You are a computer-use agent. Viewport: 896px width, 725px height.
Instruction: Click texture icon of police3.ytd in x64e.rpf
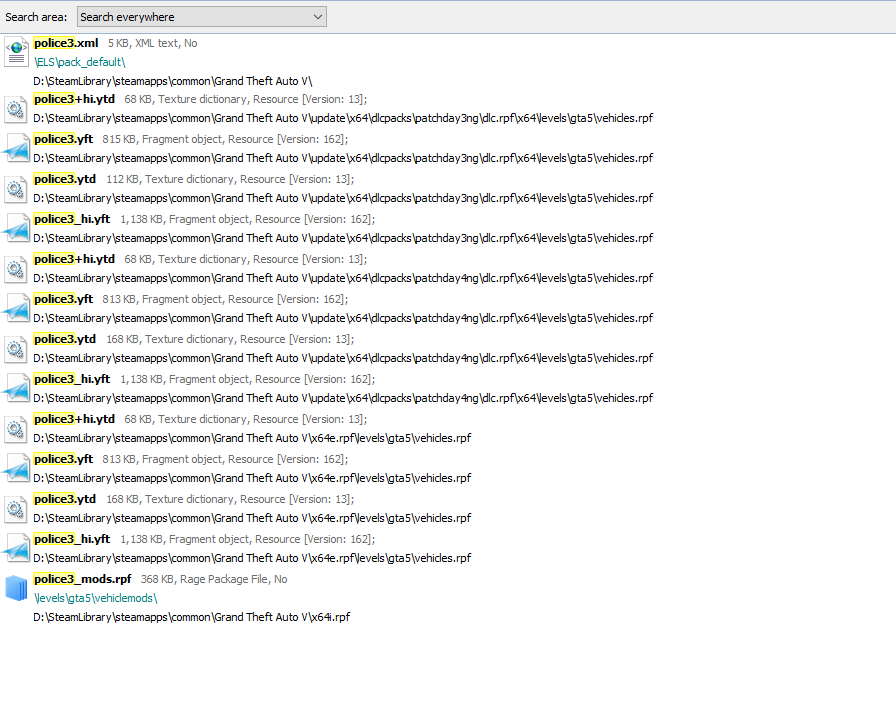tap(16, 508)
